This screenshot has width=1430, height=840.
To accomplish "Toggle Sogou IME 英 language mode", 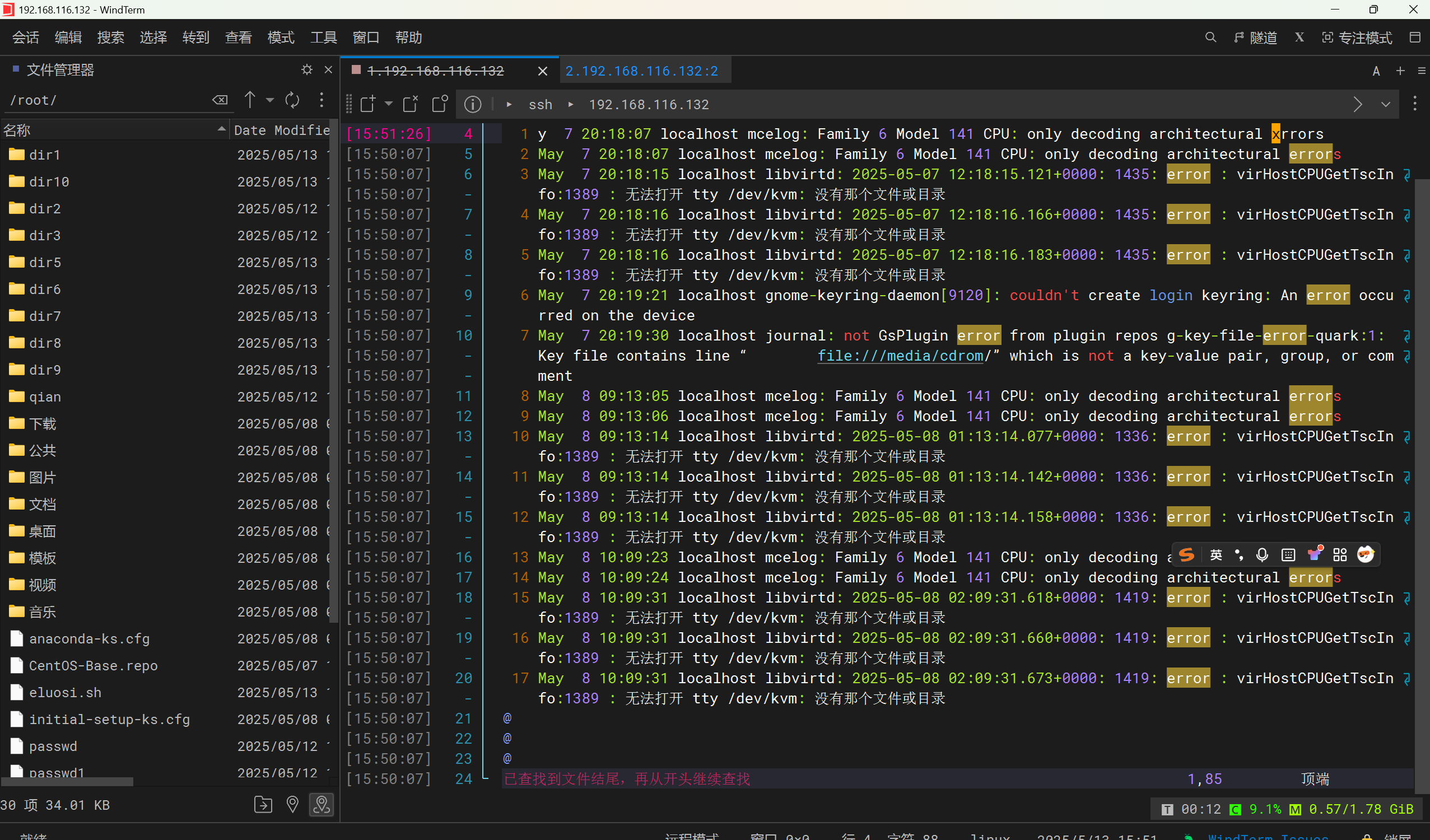I will coord(1215,555).
